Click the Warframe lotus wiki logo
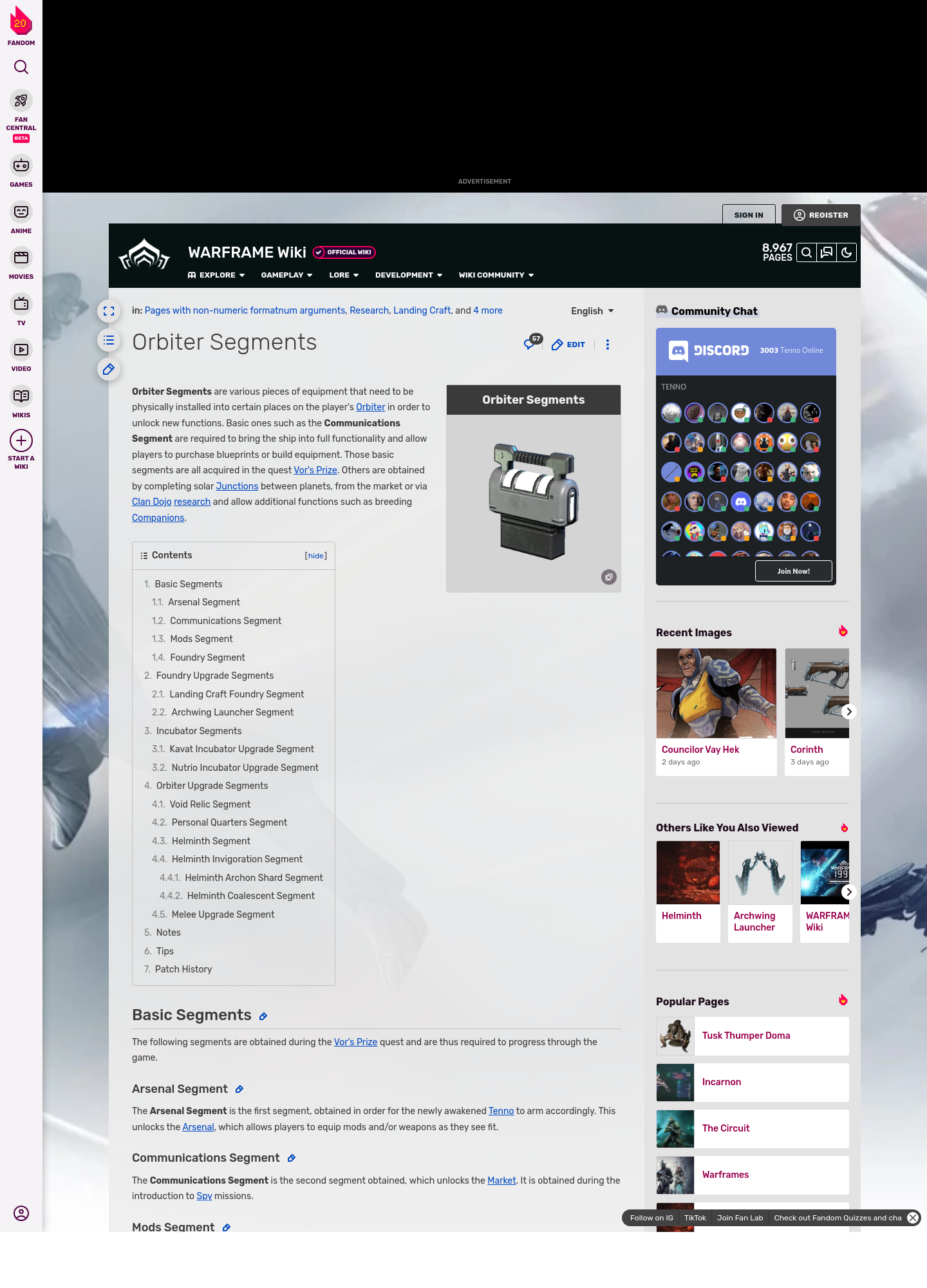The width and height of the screenshot is (927, 1288). pyautogui.click(x=144, y=255)
